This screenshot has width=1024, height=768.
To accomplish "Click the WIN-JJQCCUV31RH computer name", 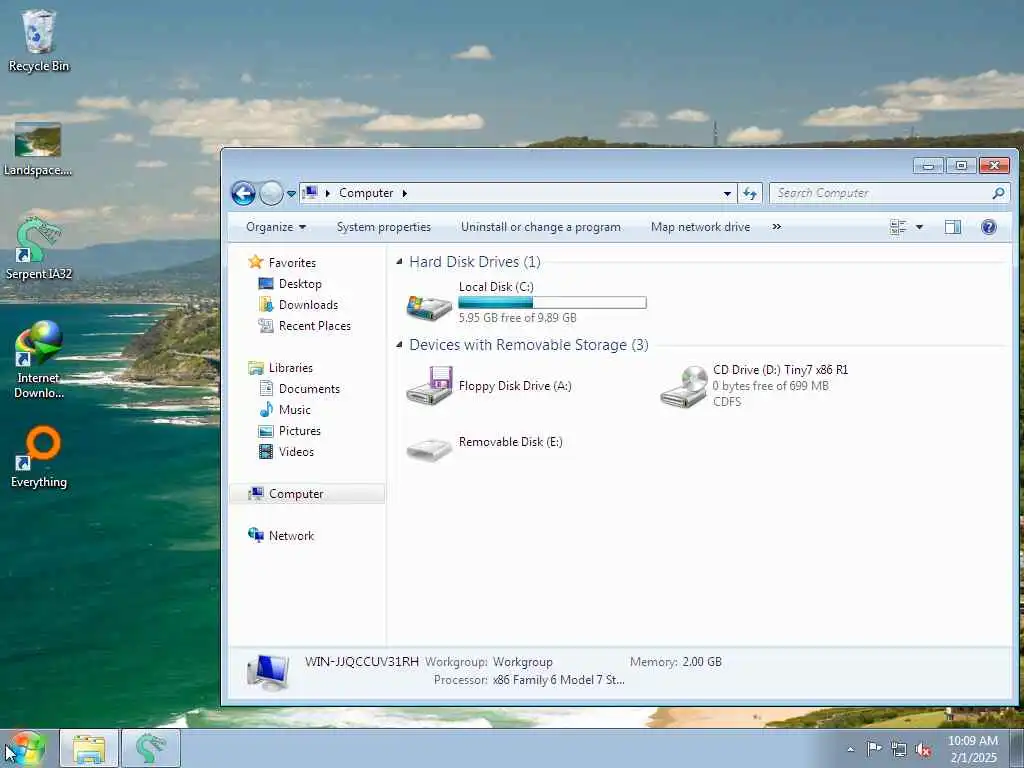I will click(362, 662).
